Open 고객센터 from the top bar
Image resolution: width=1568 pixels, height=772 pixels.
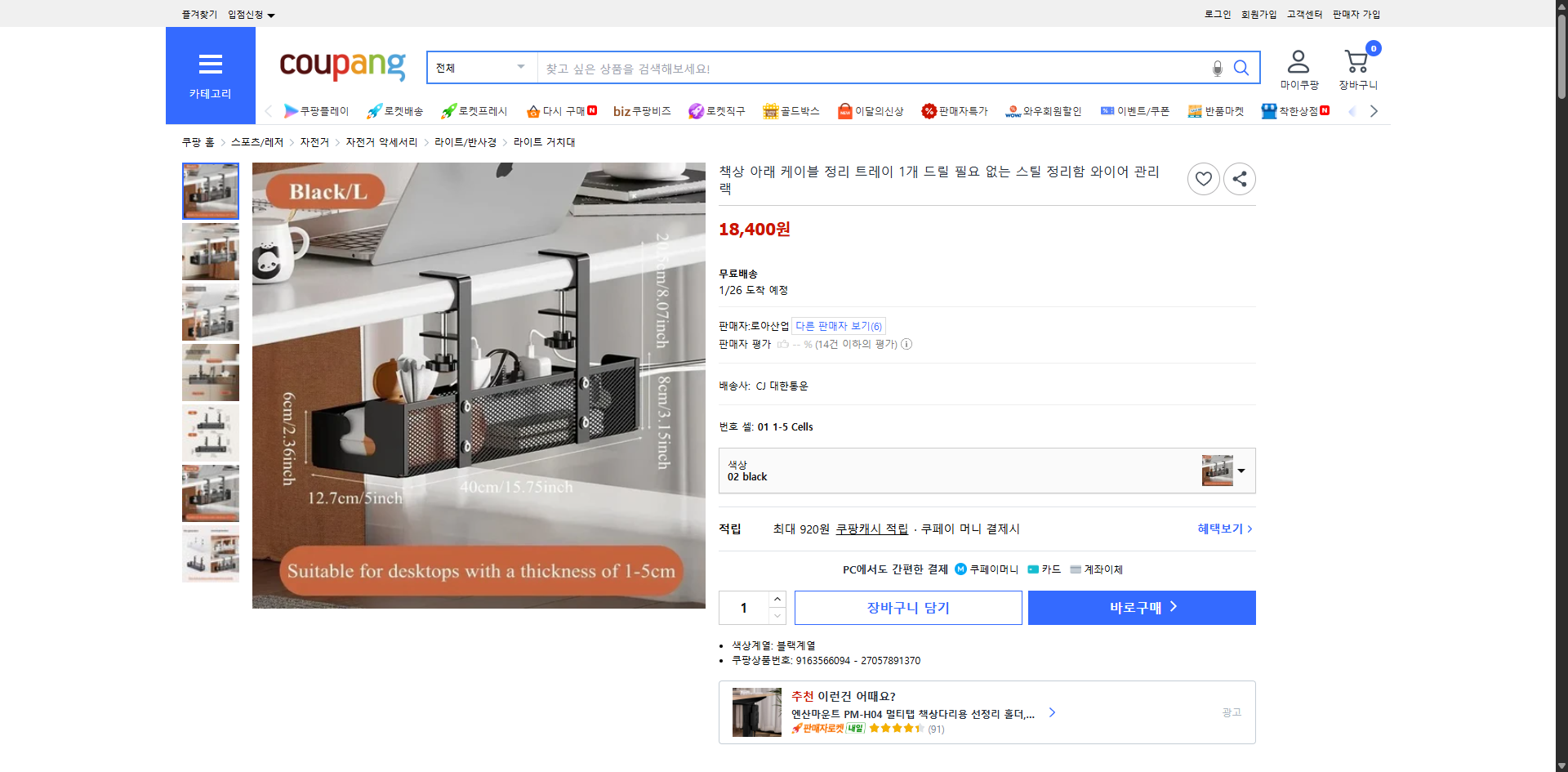pos(1304,14)
